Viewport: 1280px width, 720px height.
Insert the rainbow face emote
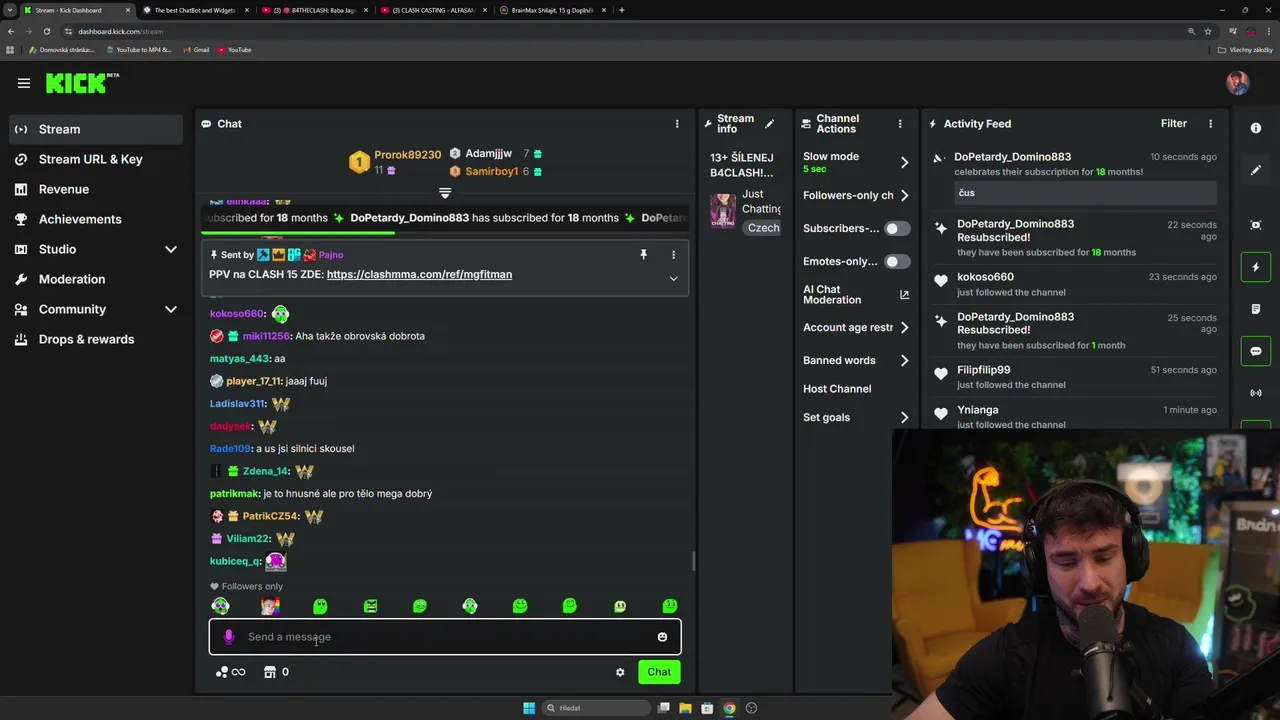click(270, 606)
